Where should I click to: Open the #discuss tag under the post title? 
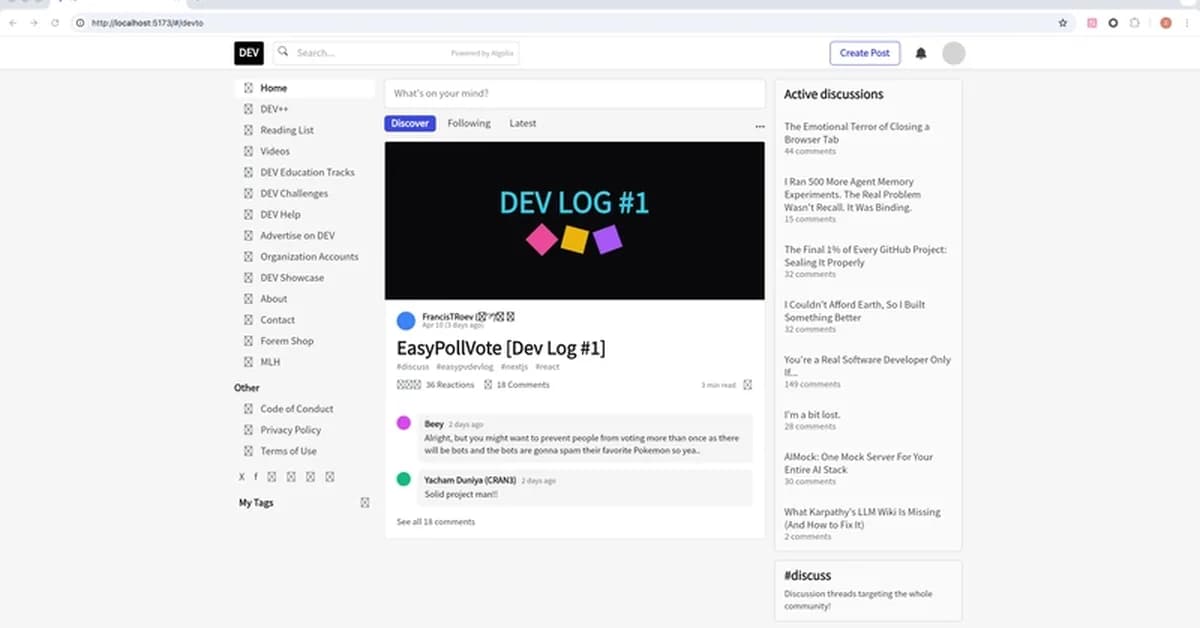[x=412, y=367]
